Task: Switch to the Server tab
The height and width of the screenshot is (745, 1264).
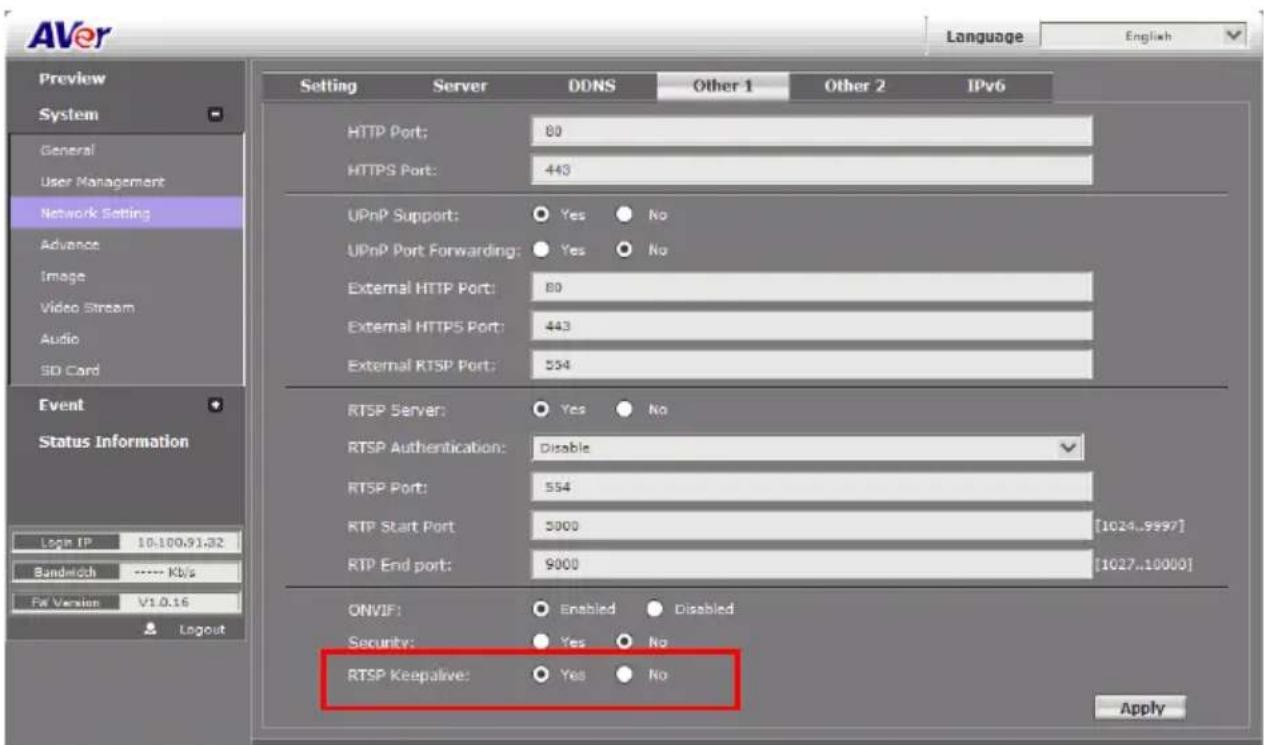Action: click(x=459, y=87)
